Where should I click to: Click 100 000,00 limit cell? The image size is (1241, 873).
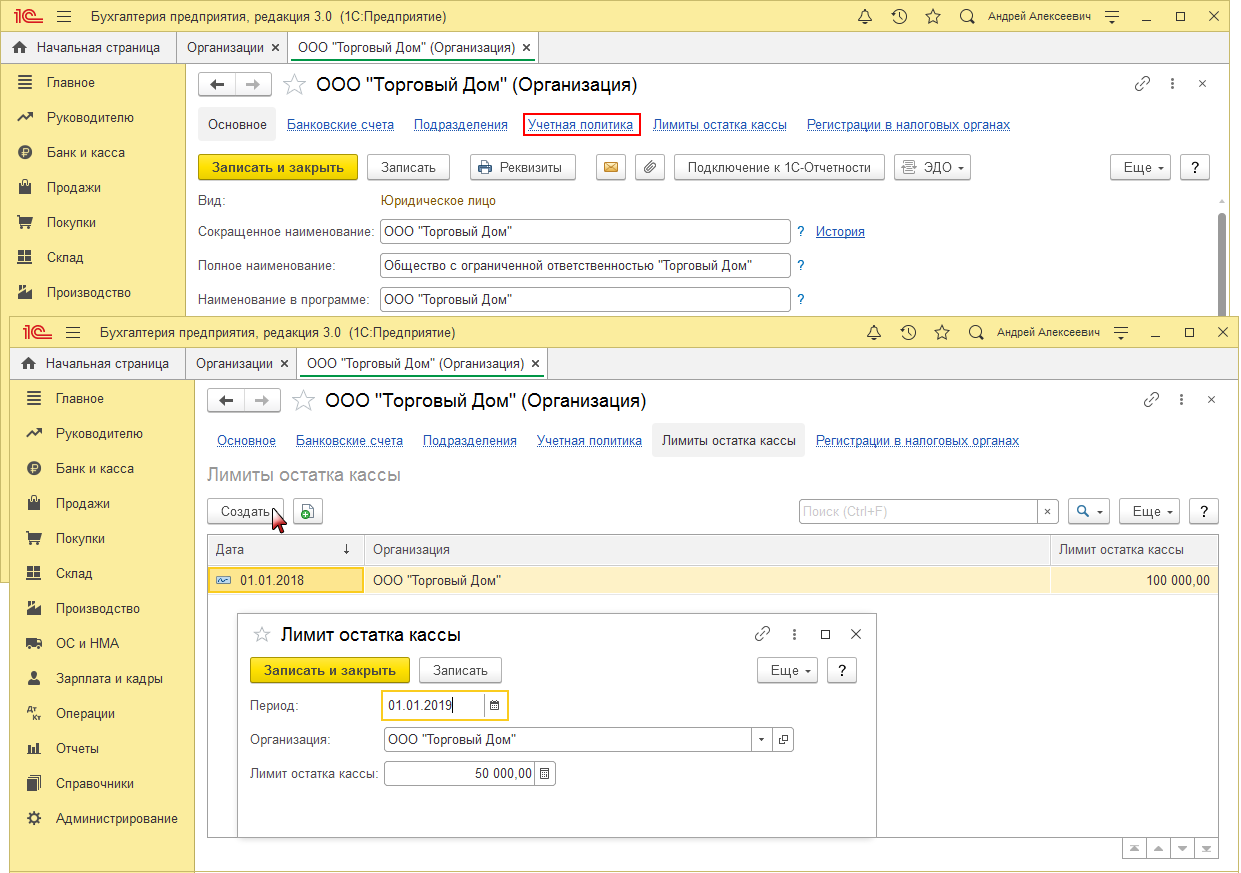1134,580
